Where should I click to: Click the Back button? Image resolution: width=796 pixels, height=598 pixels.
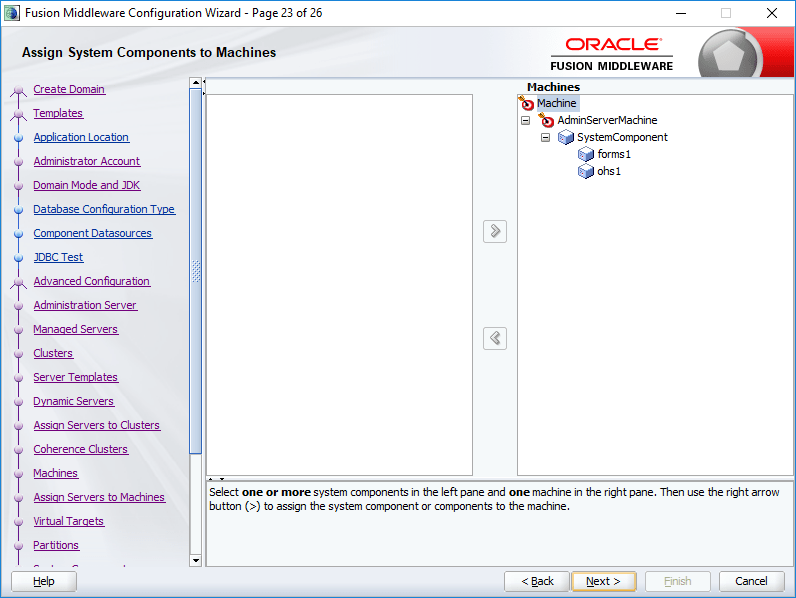537,581
